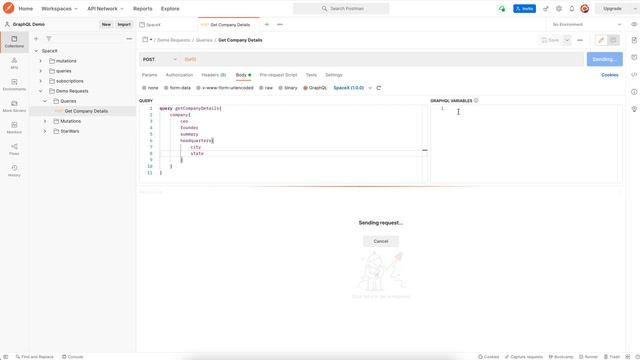Refresh the GraphQL schema
Screen dimensions: 640x360
click(x=379, y=88)
